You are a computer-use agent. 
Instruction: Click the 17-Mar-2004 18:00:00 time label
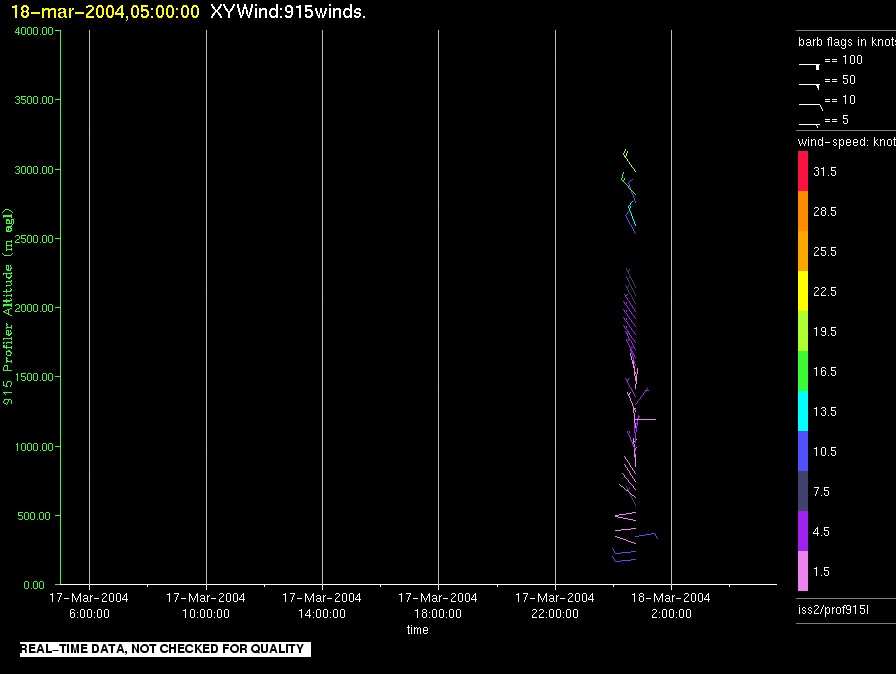coord(438,605)
